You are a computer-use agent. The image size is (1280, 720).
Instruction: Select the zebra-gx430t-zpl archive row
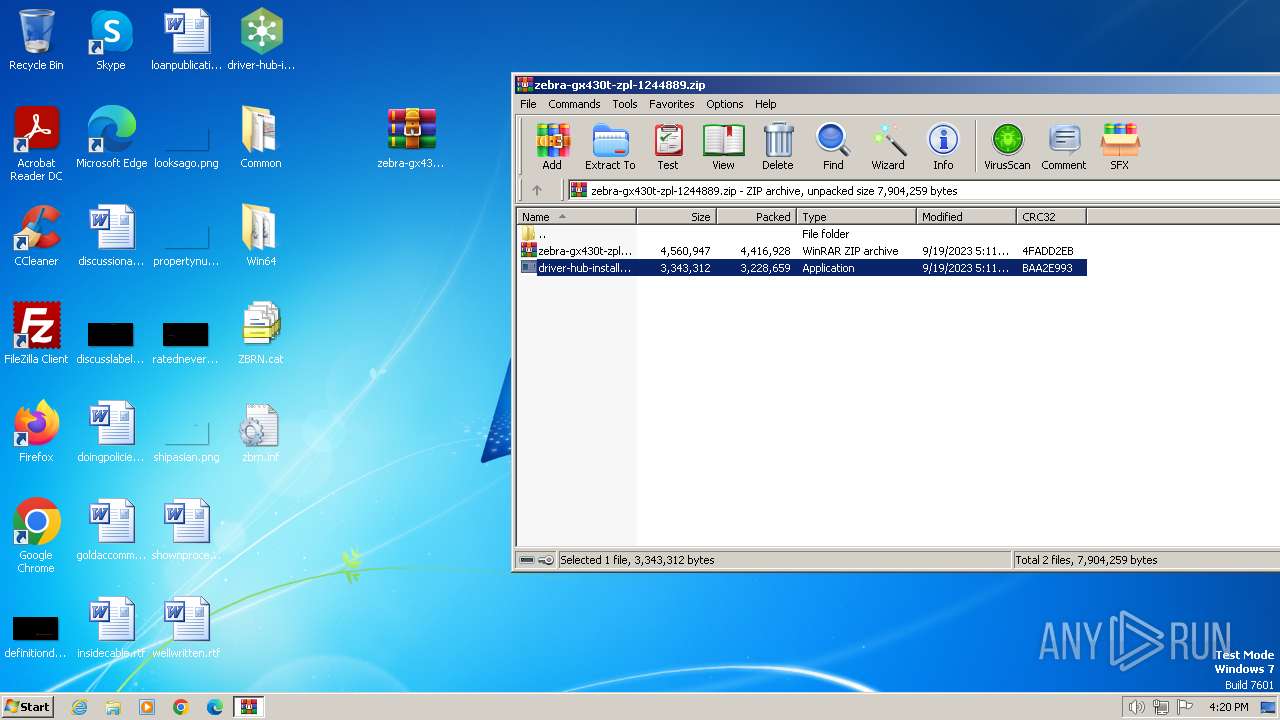coord(802,251)
